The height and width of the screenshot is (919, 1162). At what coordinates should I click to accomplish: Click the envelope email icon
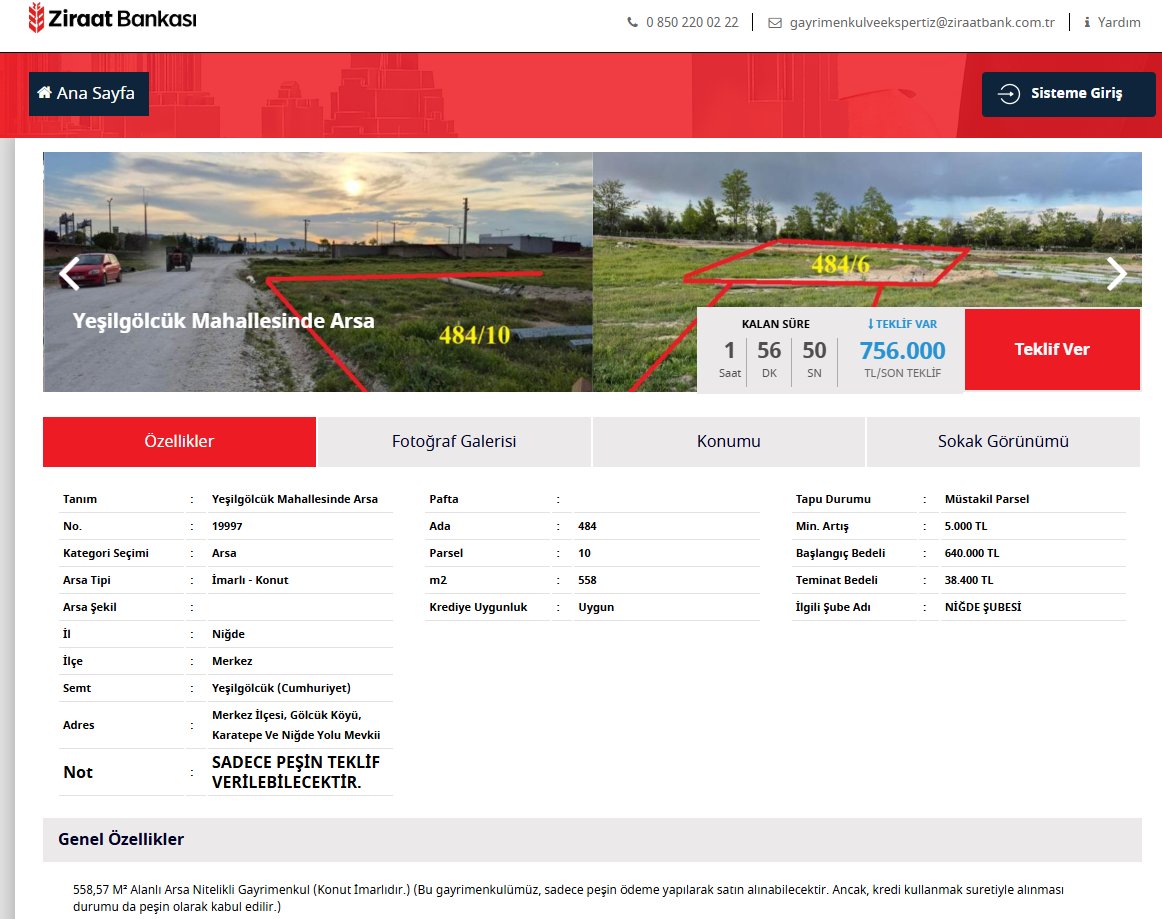tap(774, 23)
